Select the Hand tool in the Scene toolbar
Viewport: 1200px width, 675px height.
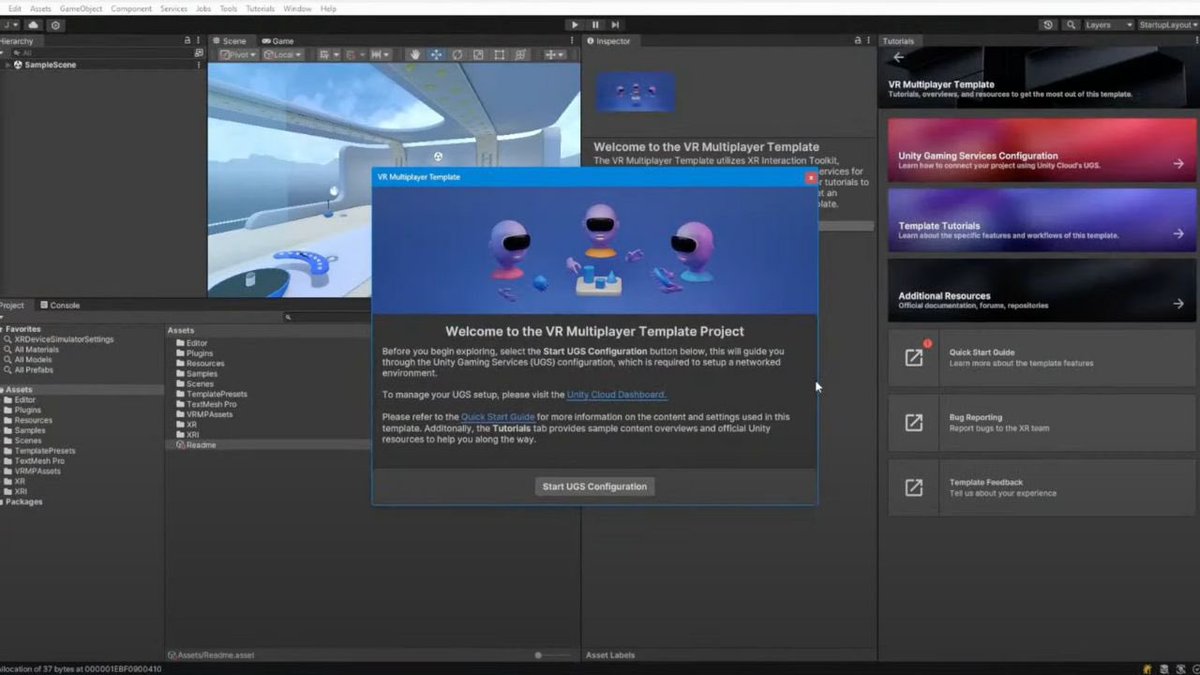(x=414, y=55)
